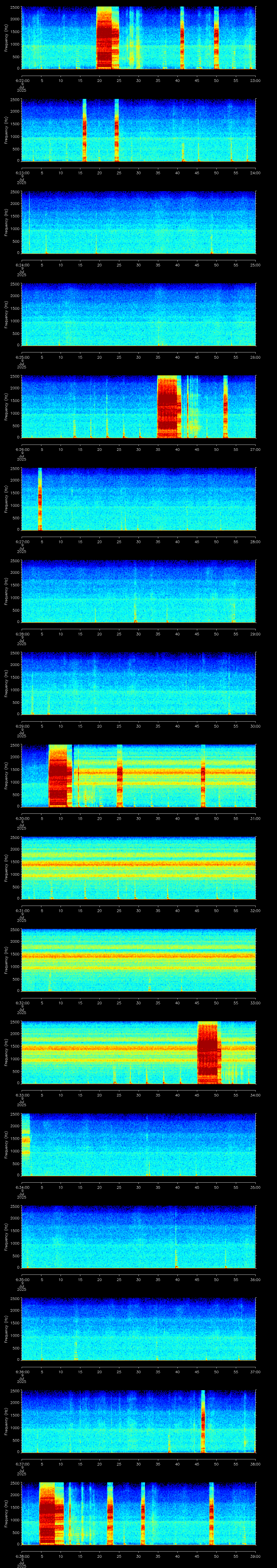277x1568 pixels.
Task: Select the wide red burst near 7 seconds after 6:38:00
Action: (x=51, y=1513)
